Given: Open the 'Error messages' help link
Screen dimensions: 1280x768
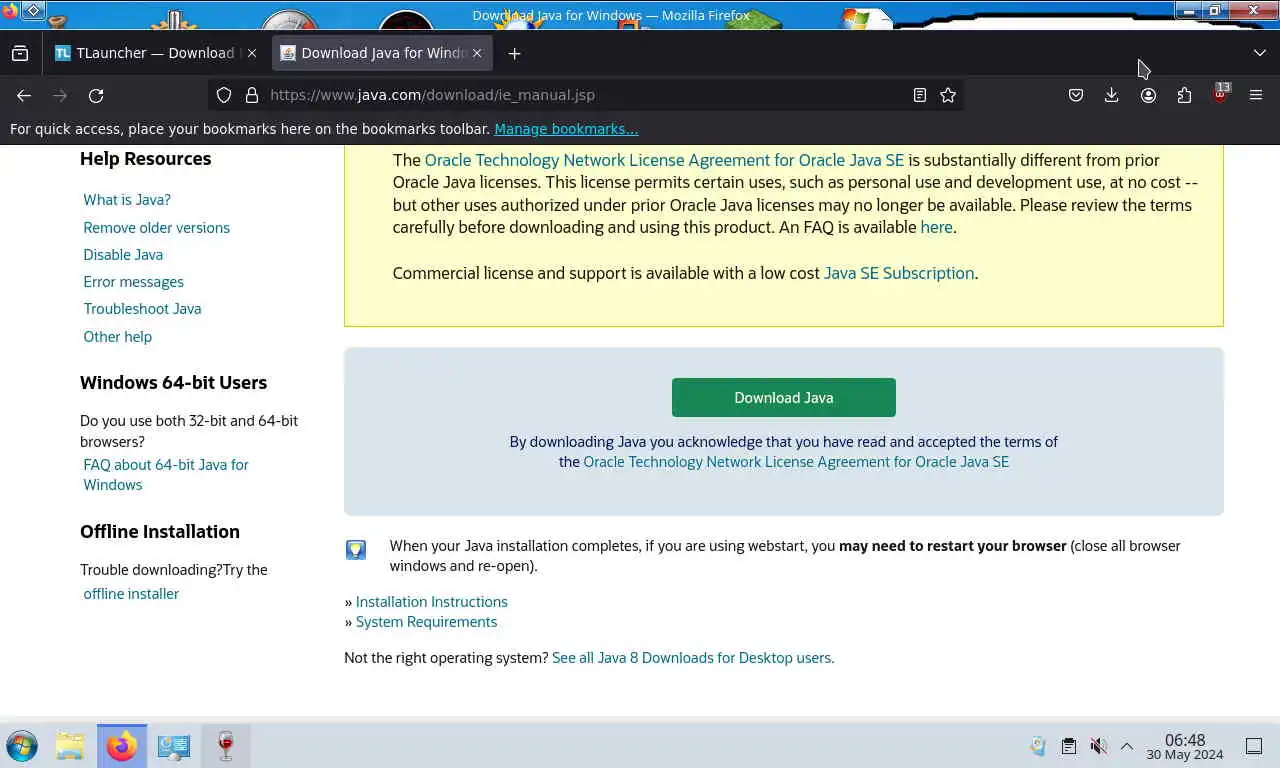Looking at the screenshot, I should click(133, 282).
